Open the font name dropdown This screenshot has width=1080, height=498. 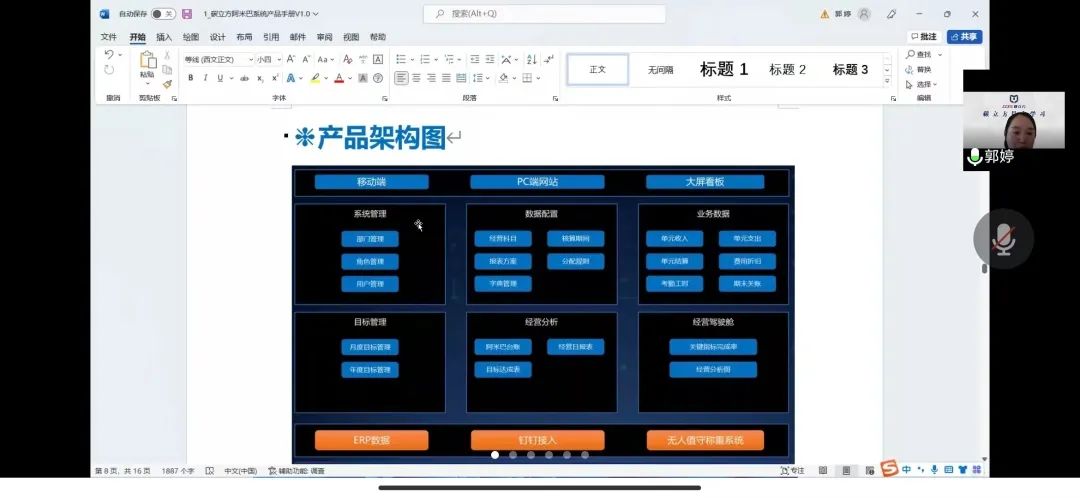250,60
